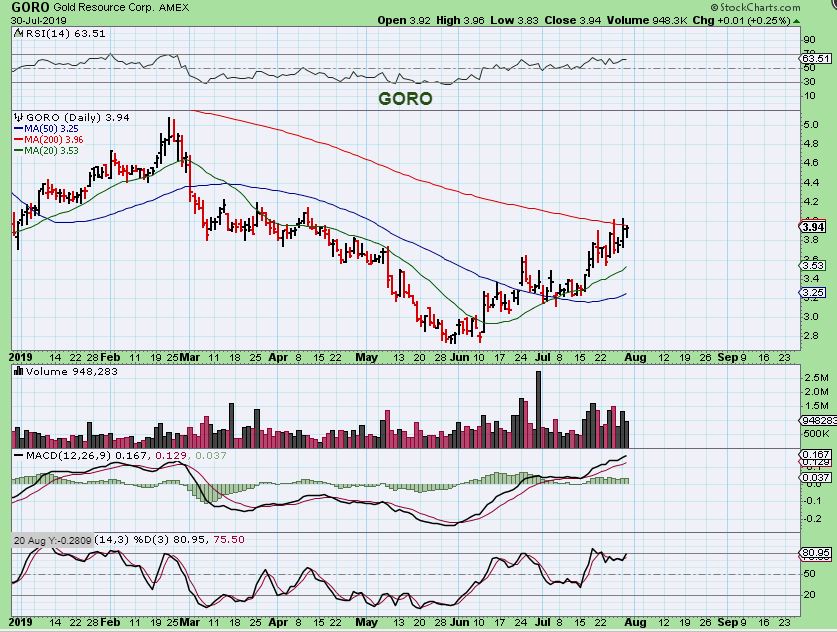Click the black MACD legend line marker
The width and height of the screenshot is (837, 632).
tap(19, 456)
